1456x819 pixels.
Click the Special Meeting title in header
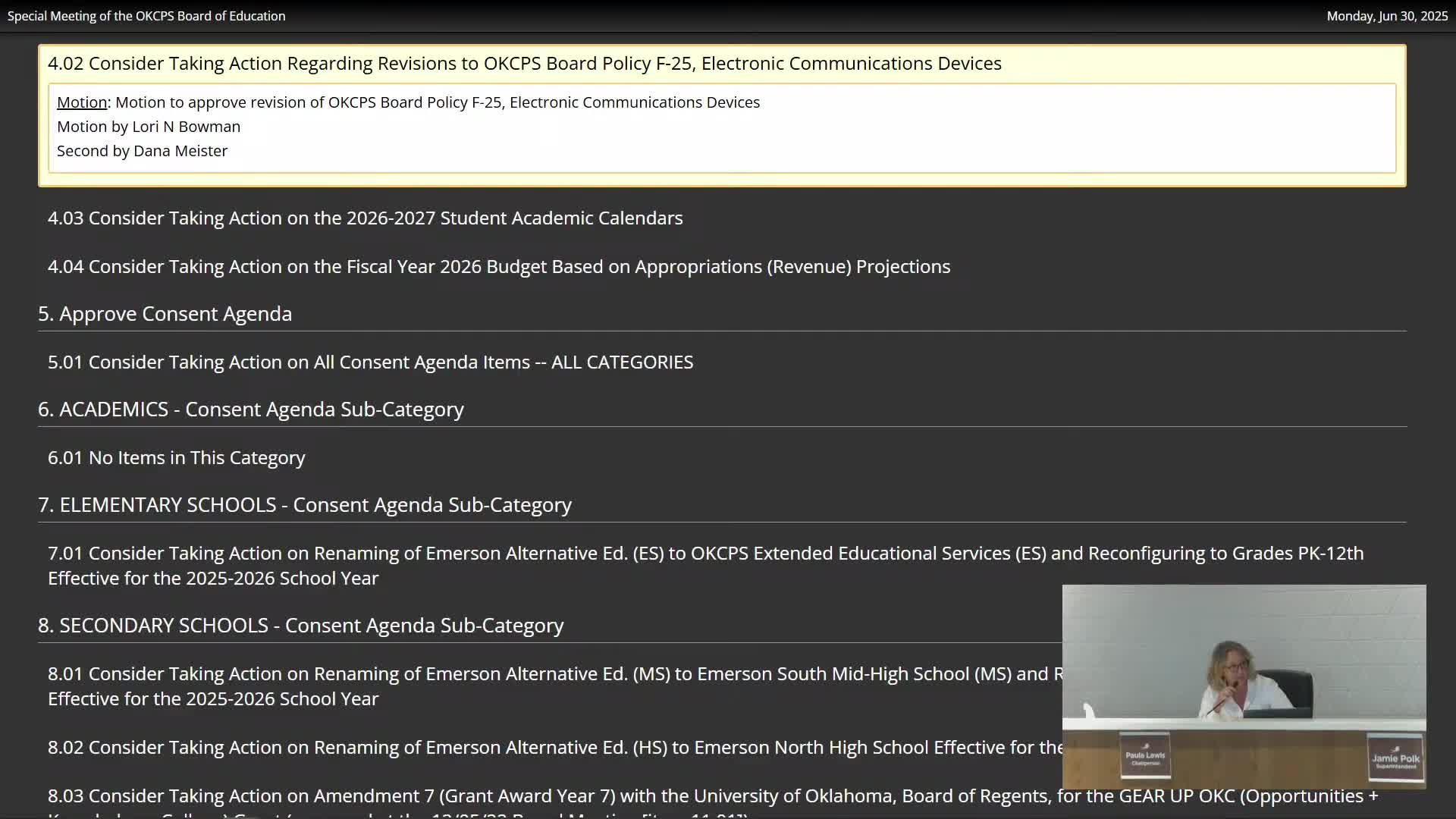(146, 16)
